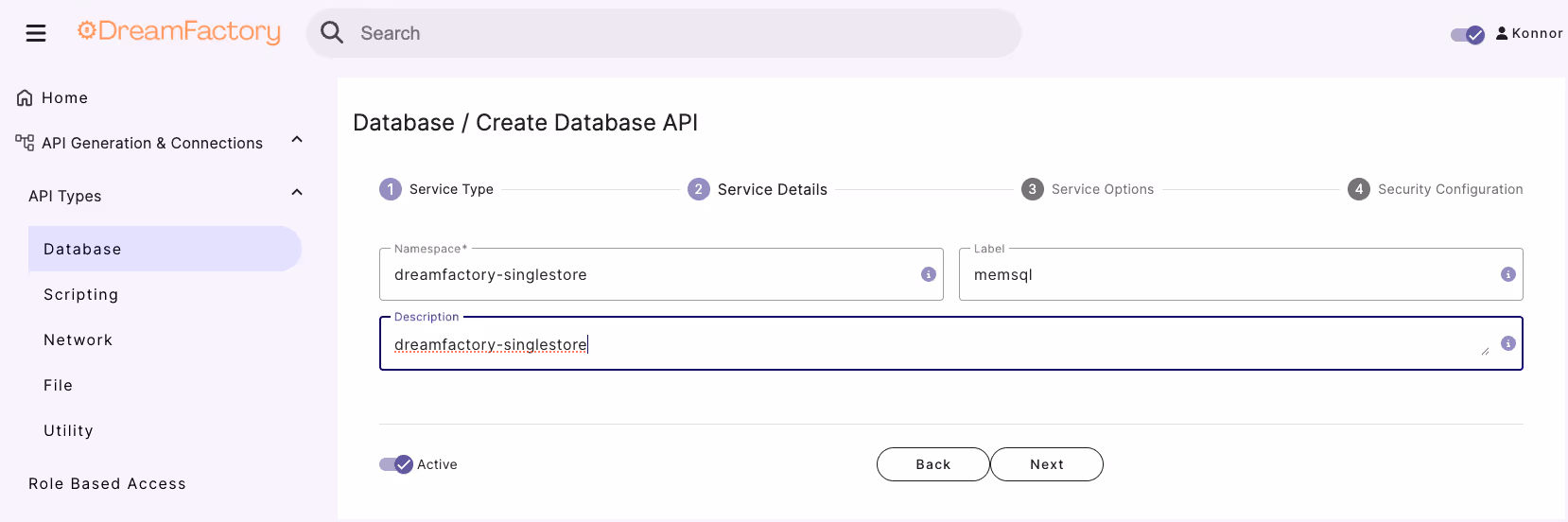The width and height of the screenshot is (1568, 522).
Task: Click the search magnifier icon
Action: pyautogui.click(x=332, y=33)
